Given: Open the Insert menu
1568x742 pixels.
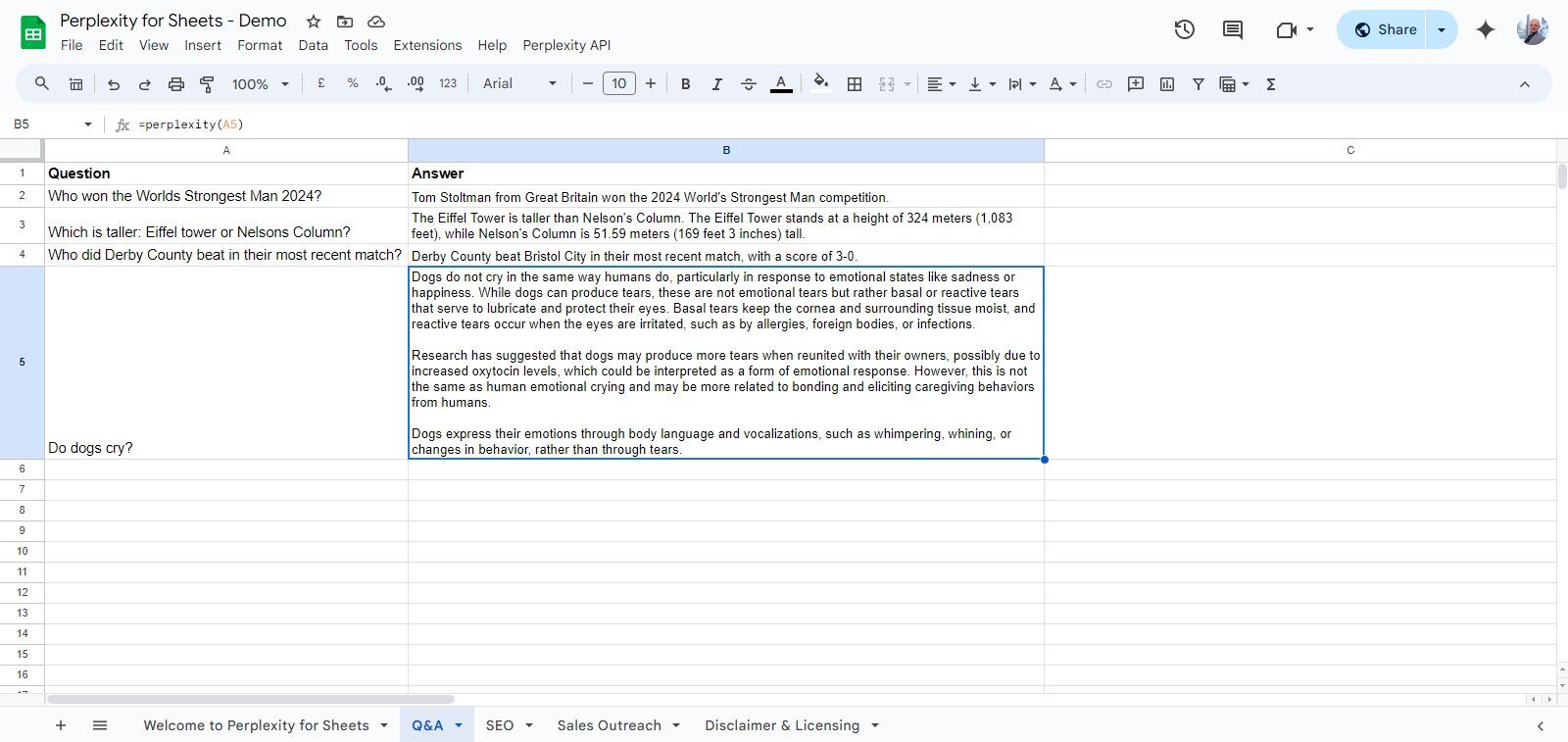Looking at the screenshot, I should pos(203,45).
